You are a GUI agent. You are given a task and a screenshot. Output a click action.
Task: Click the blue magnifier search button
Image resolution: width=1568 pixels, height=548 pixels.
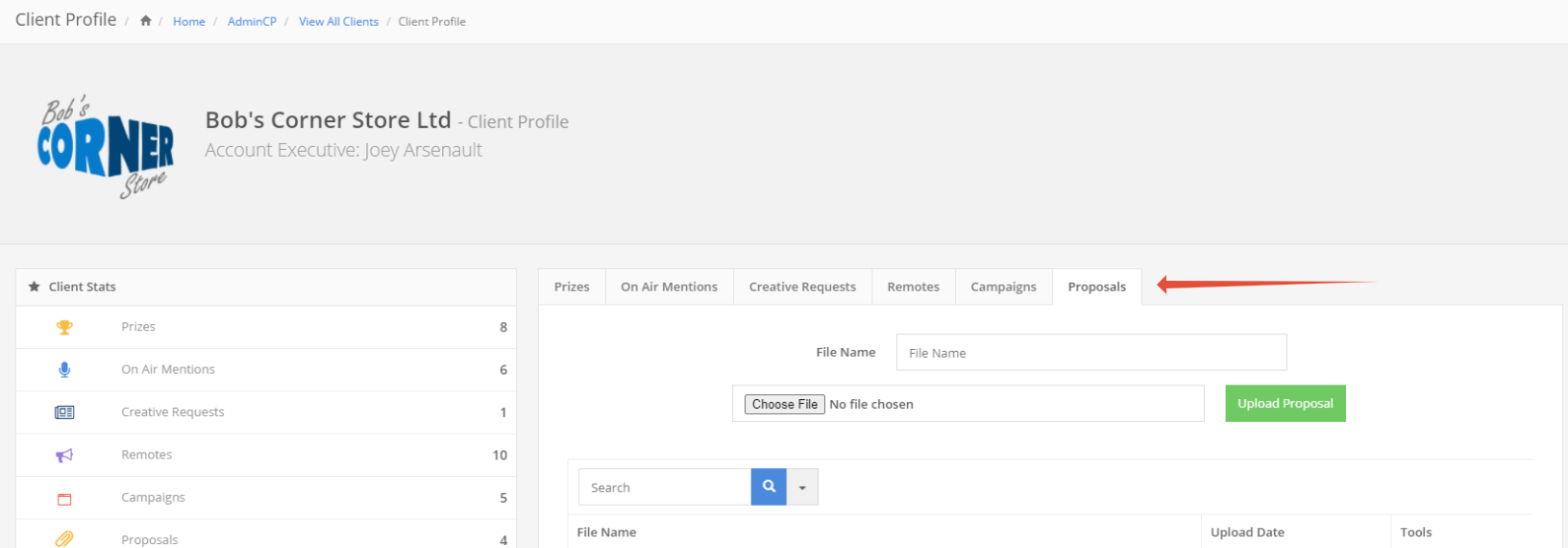(x=769, y=487)
